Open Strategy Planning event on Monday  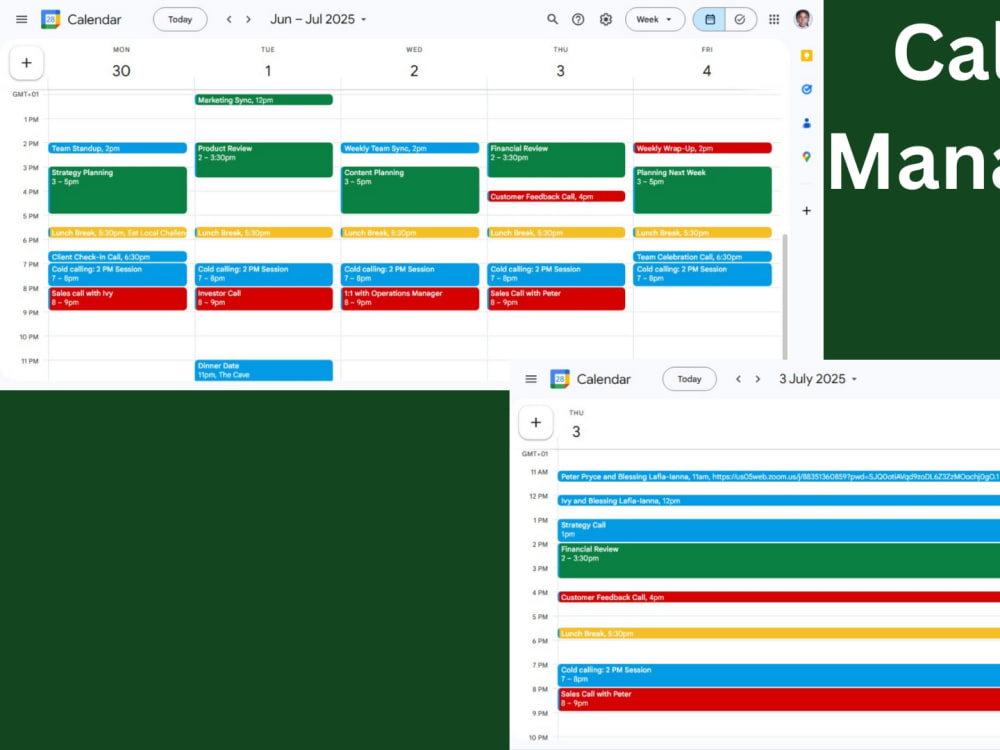(x=117, y=190)
